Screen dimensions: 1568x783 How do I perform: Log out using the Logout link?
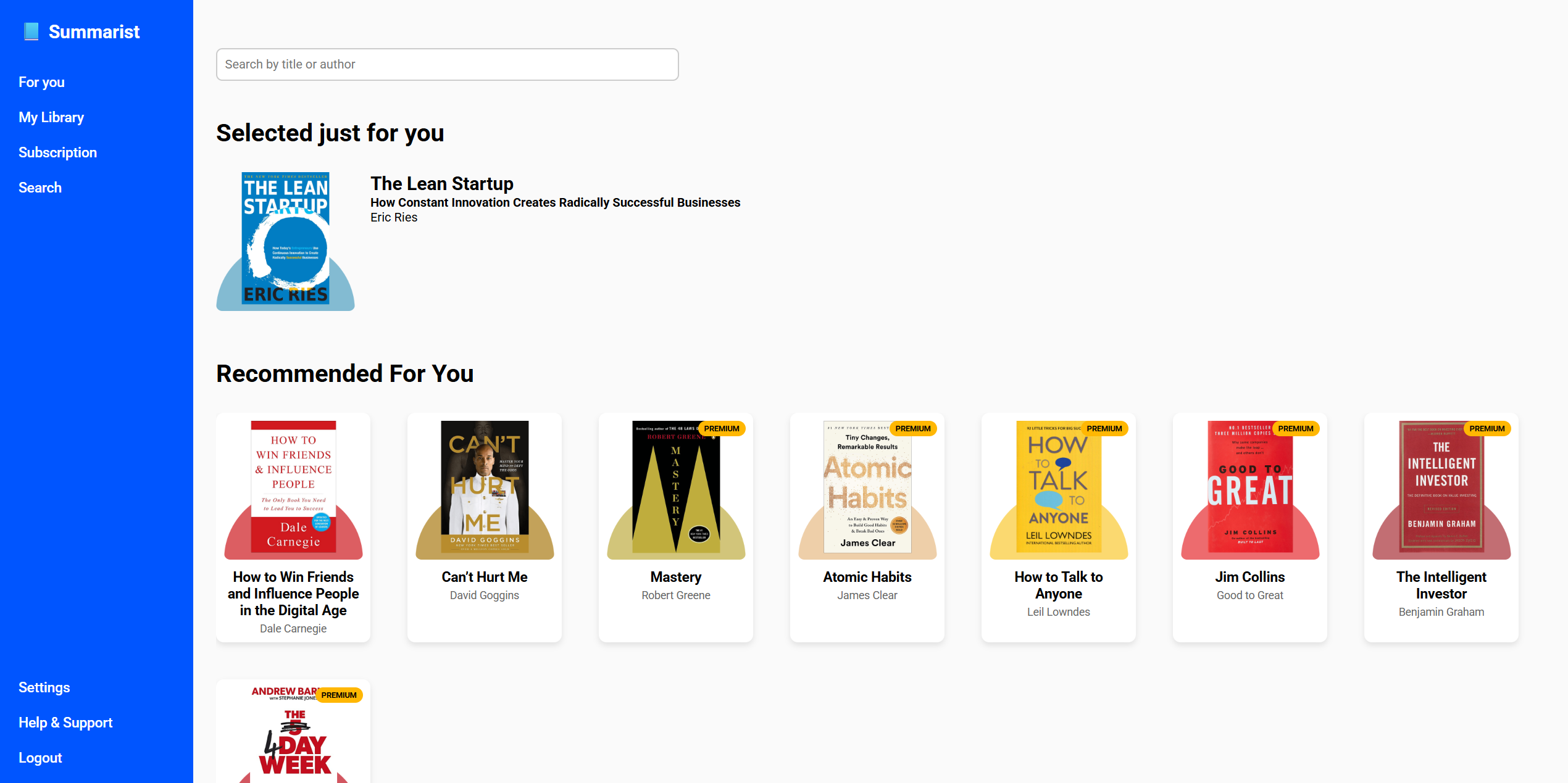click(x=40, y=758)
